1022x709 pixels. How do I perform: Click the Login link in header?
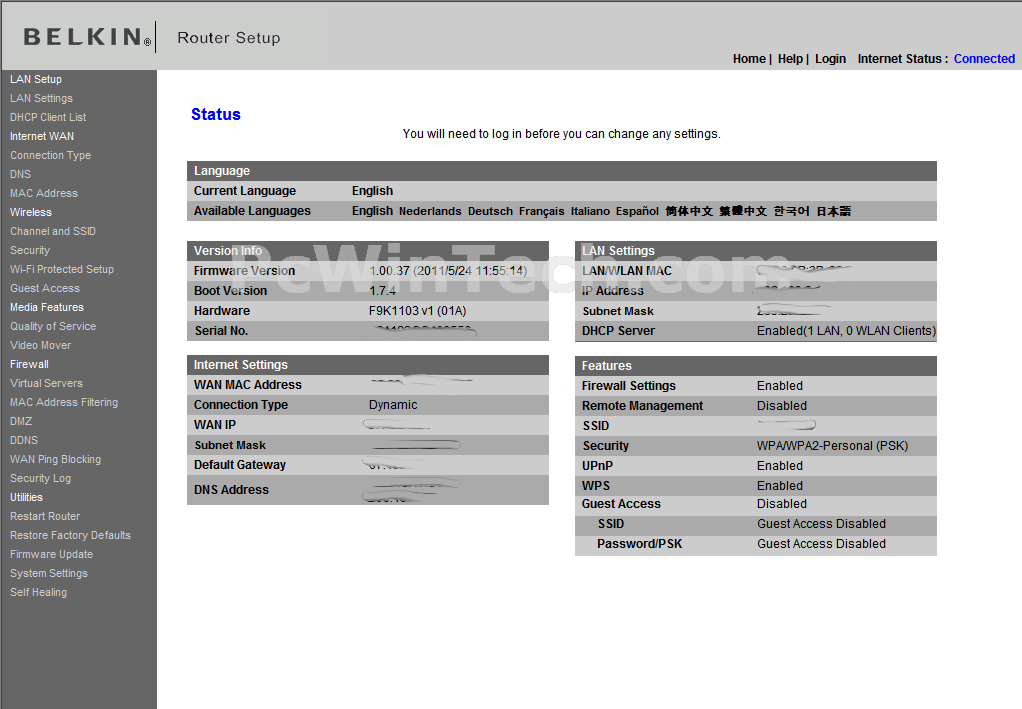830,59
